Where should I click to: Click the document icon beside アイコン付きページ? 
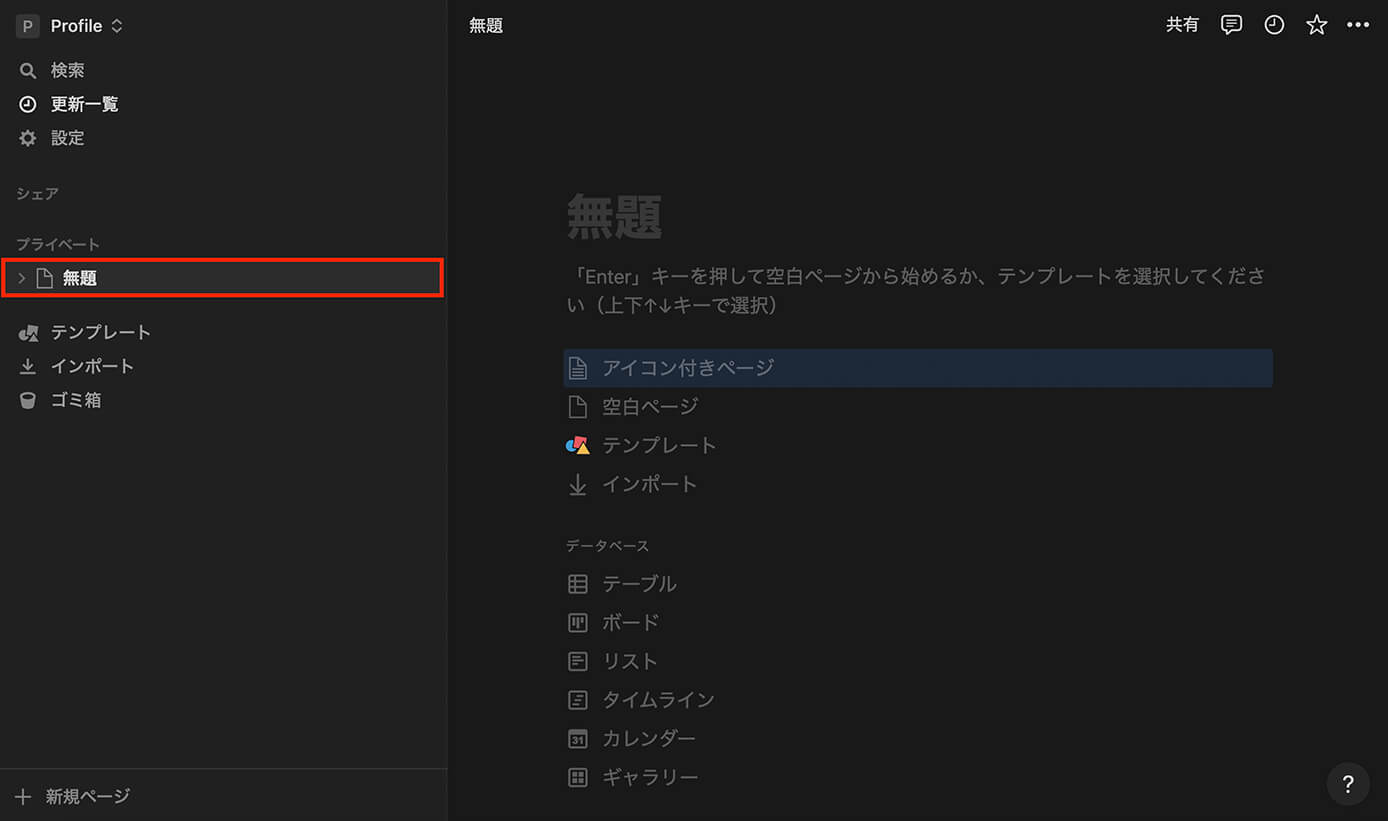[578, 368]
